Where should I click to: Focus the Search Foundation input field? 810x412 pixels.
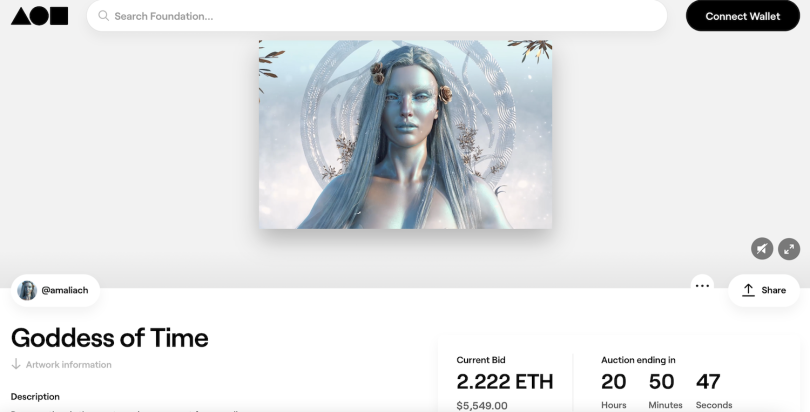[377, 16]
